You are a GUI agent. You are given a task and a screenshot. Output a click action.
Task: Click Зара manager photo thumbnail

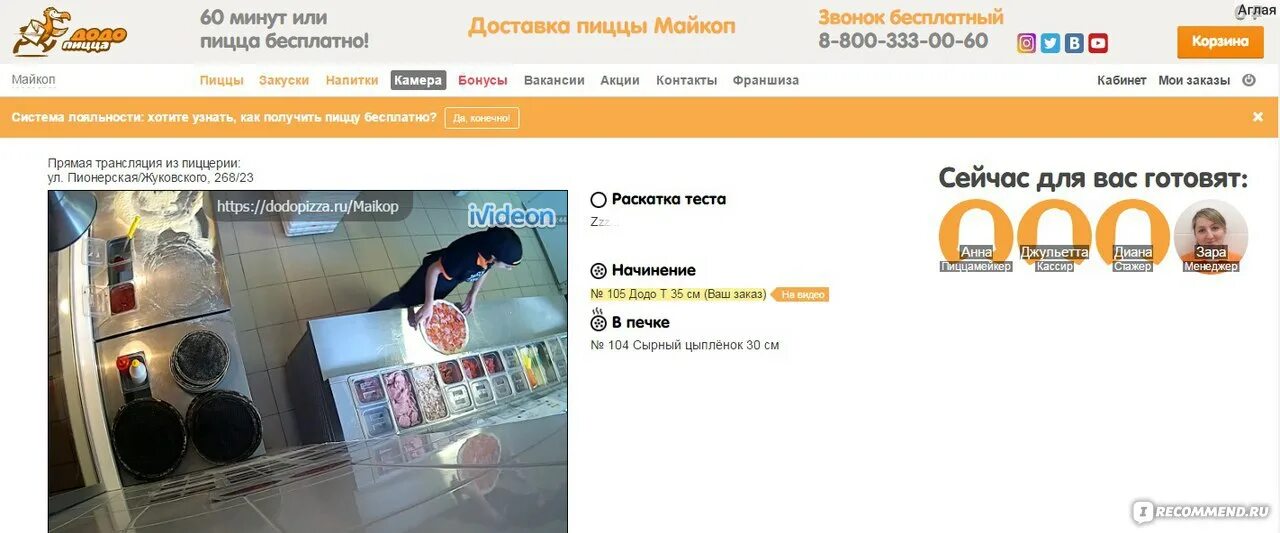1211,236
